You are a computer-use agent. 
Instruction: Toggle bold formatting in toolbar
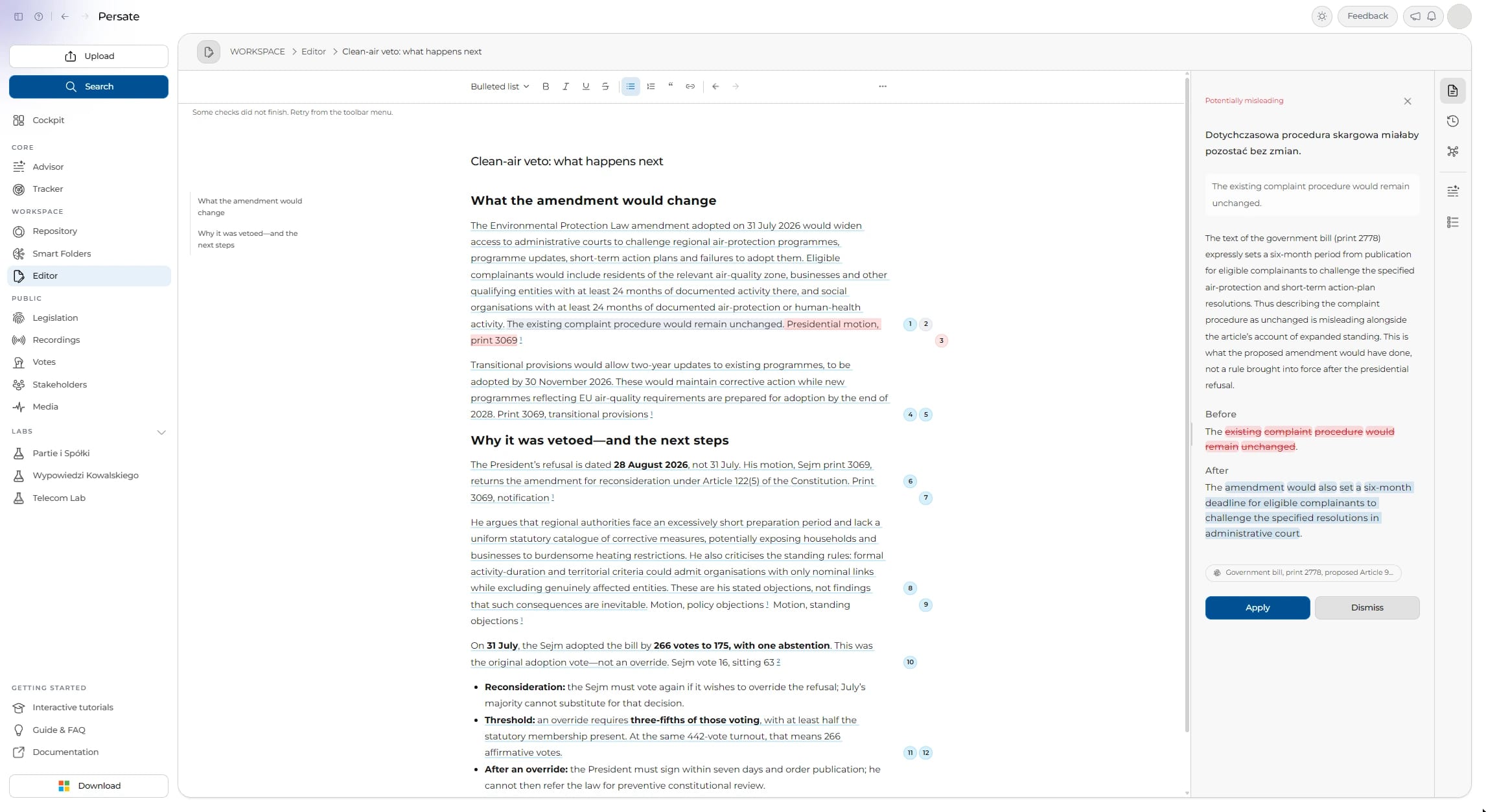point(546,86)
